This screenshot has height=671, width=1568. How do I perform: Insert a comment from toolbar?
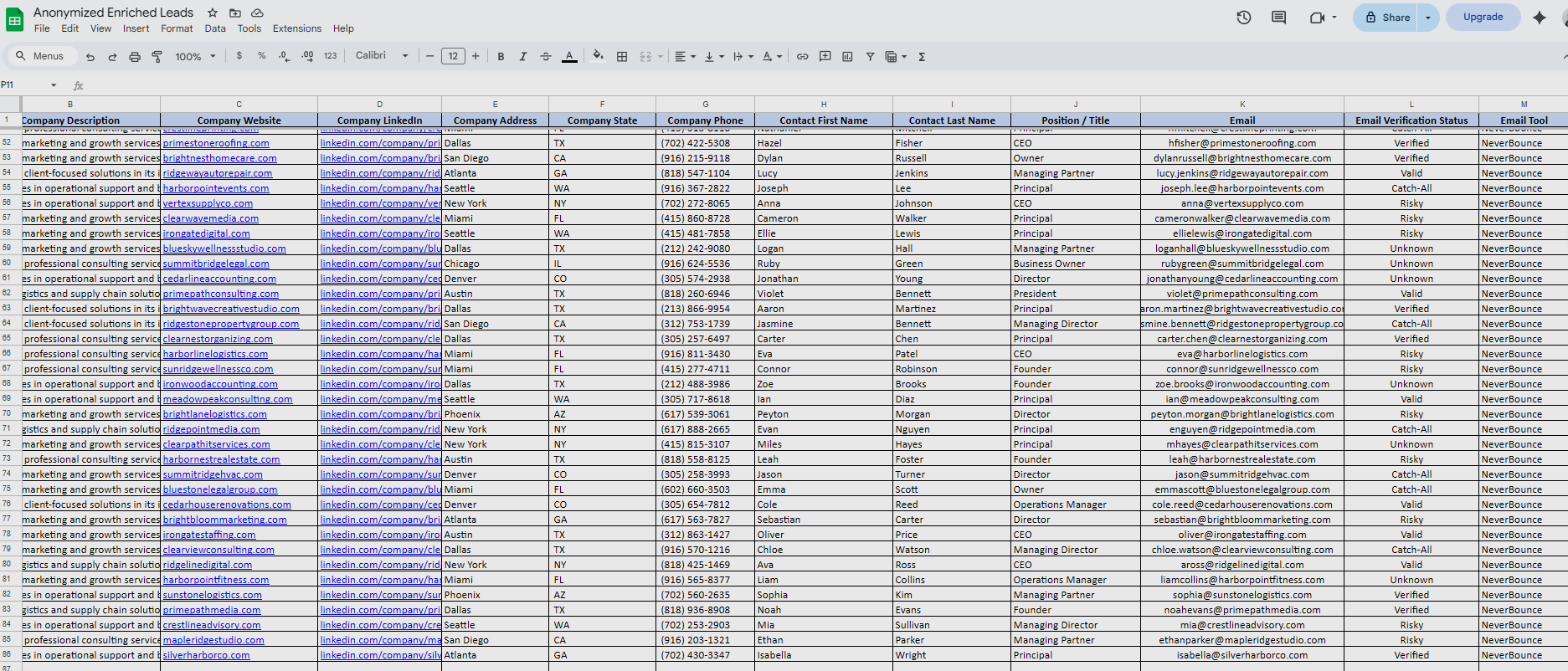[825, 57]
